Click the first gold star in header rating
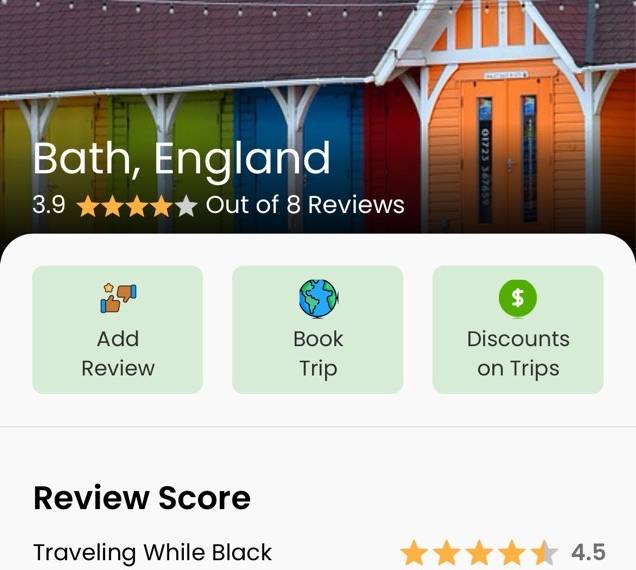The height and width of the screenshot is (570, 636). point(88,205)
